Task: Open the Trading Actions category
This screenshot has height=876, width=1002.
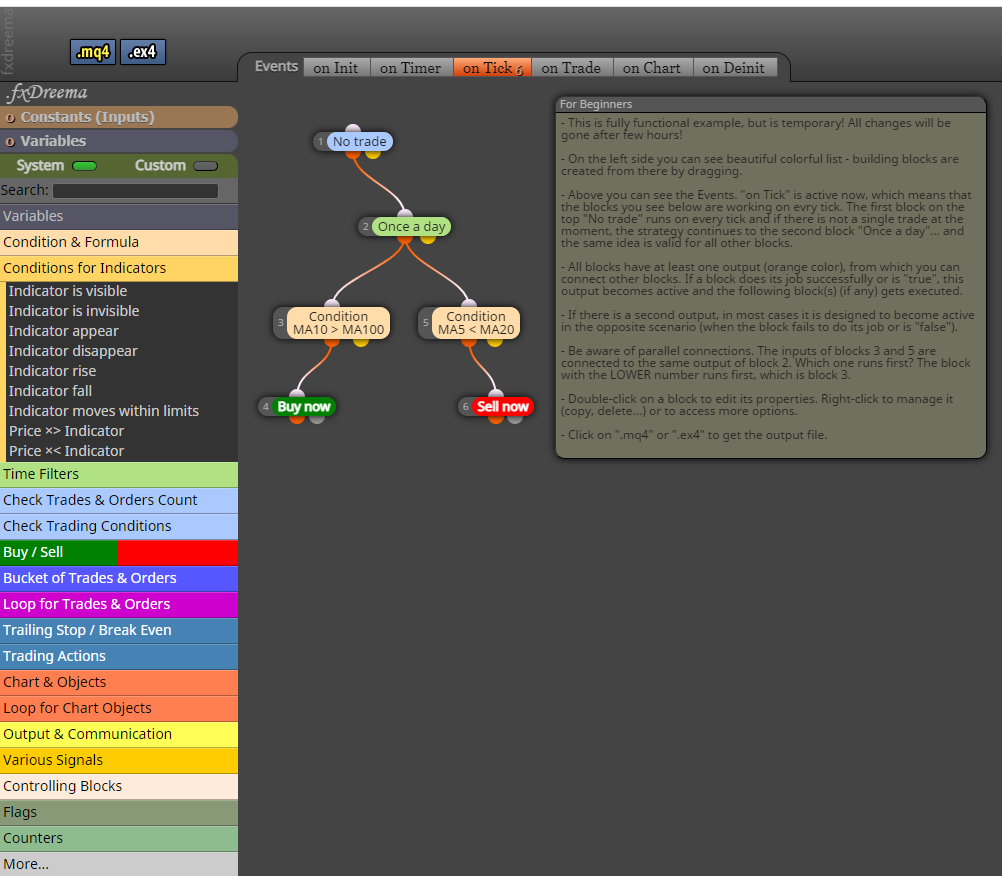Action: pos(119,657)
